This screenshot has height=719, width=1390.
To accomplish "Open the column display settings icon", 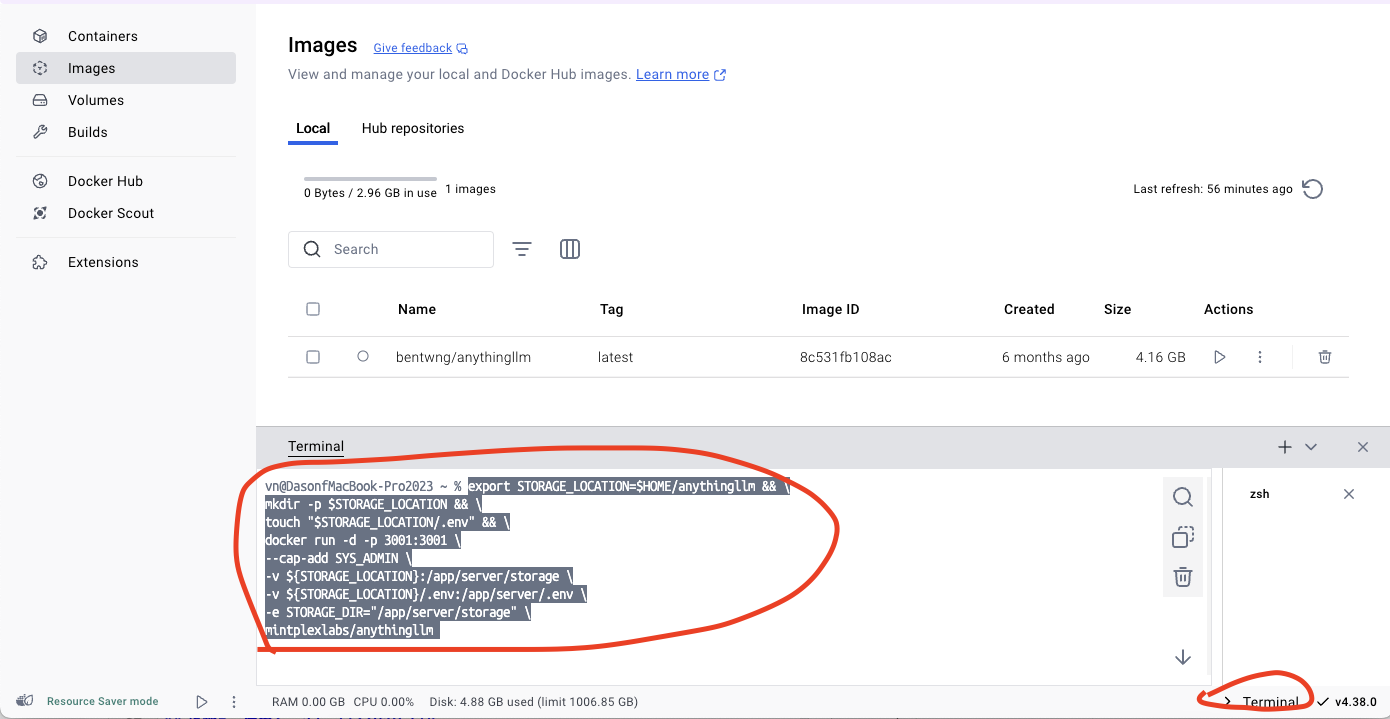I will [x=570, y=249].
